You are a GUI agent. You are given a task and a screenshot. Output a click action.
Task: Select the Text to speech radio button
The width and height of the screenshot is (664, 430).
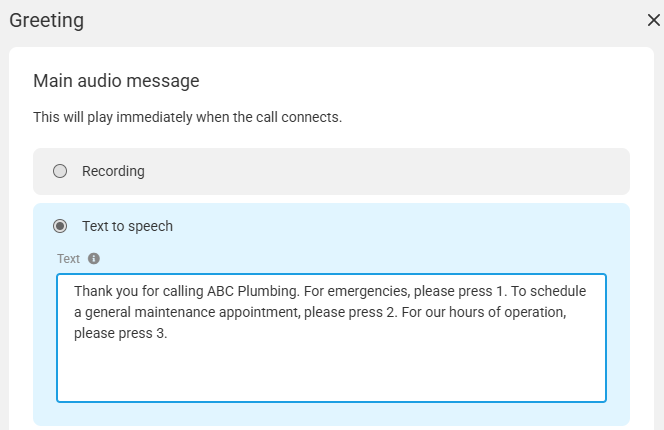click(x=60, y=226)
